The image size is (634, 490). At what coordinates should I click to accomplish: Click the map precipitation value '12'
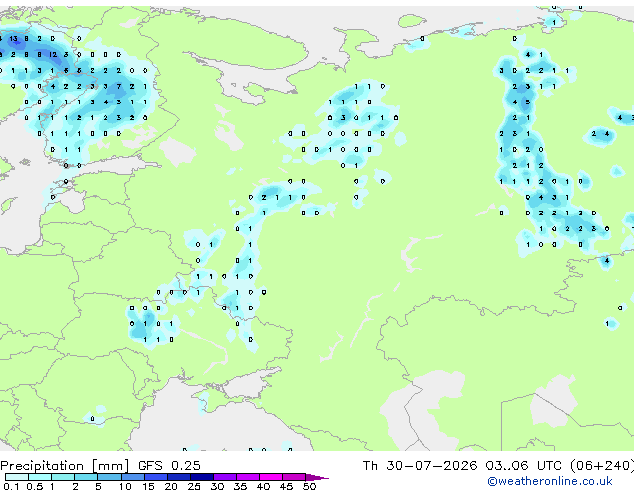tap(53, 55)
